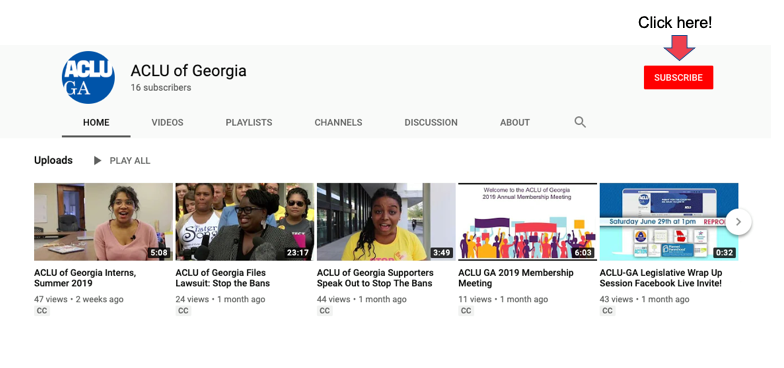Subscribe to the ACLU of Georgia channel
The image size is (784, 368).
tap(678, 78)
